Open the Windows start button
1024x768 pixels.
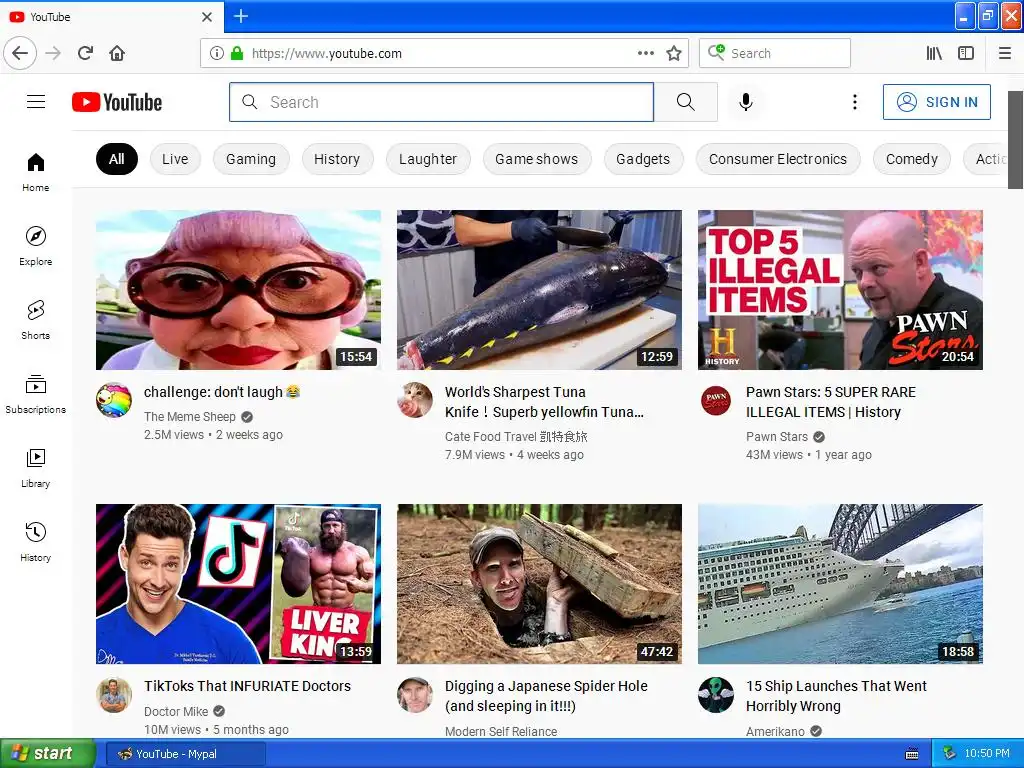pyautogui.click(x=47, y=754)
